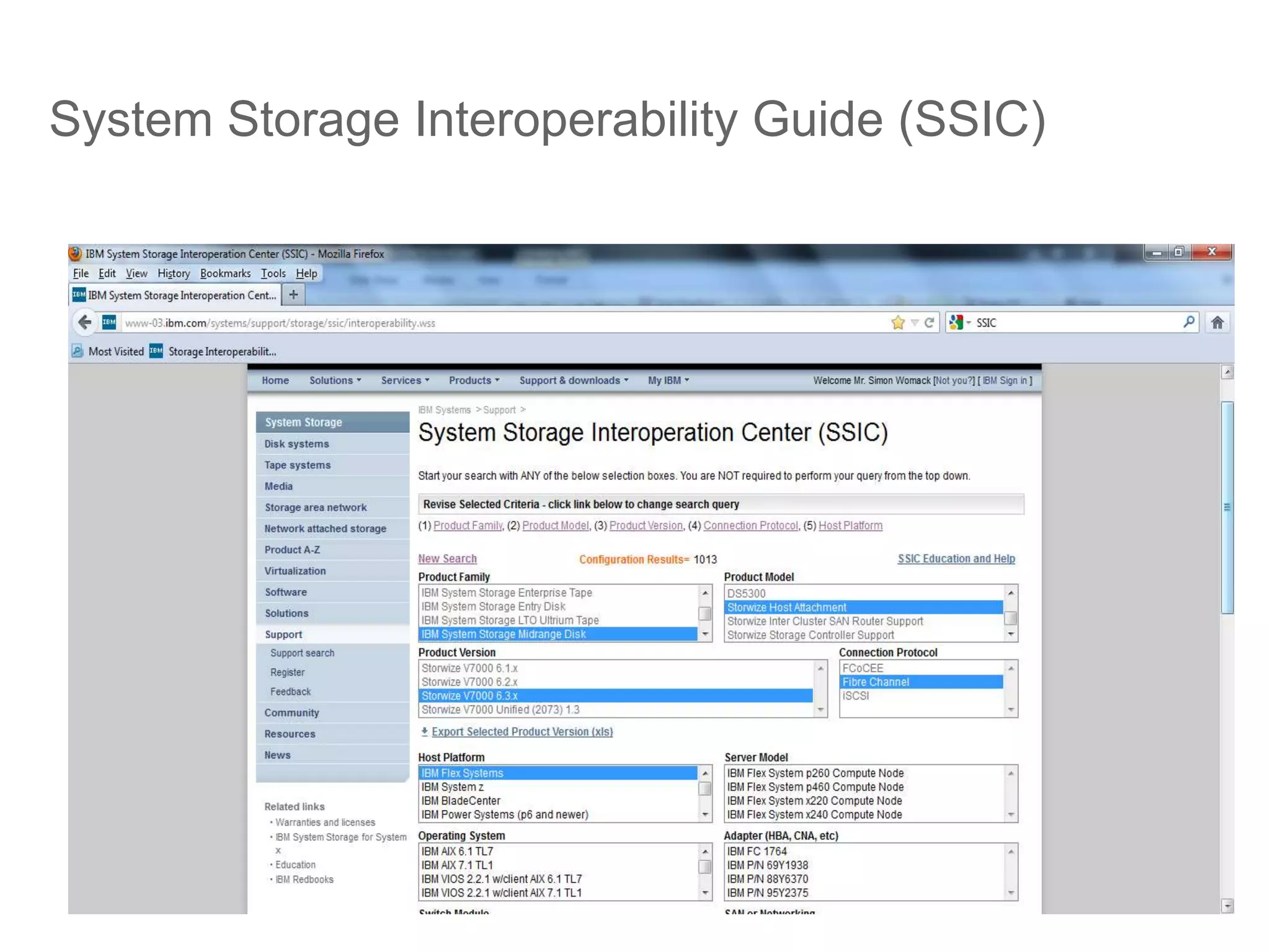Click the browser back arrow button
Screen dimensions: 1270x952
[85, 322]
